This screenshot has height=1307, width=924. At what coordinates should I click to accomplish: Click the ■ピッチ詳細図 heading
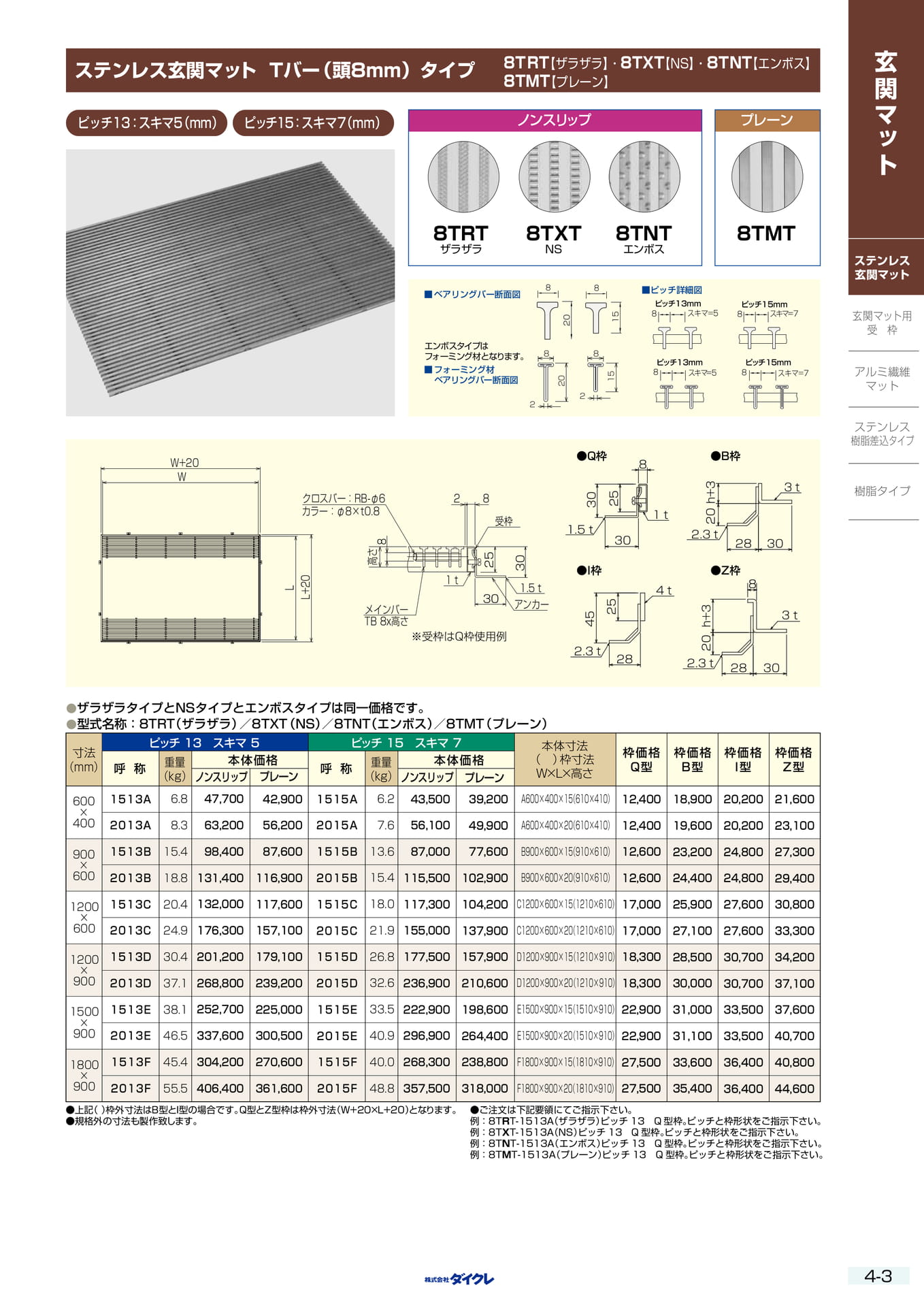(672, 290)
